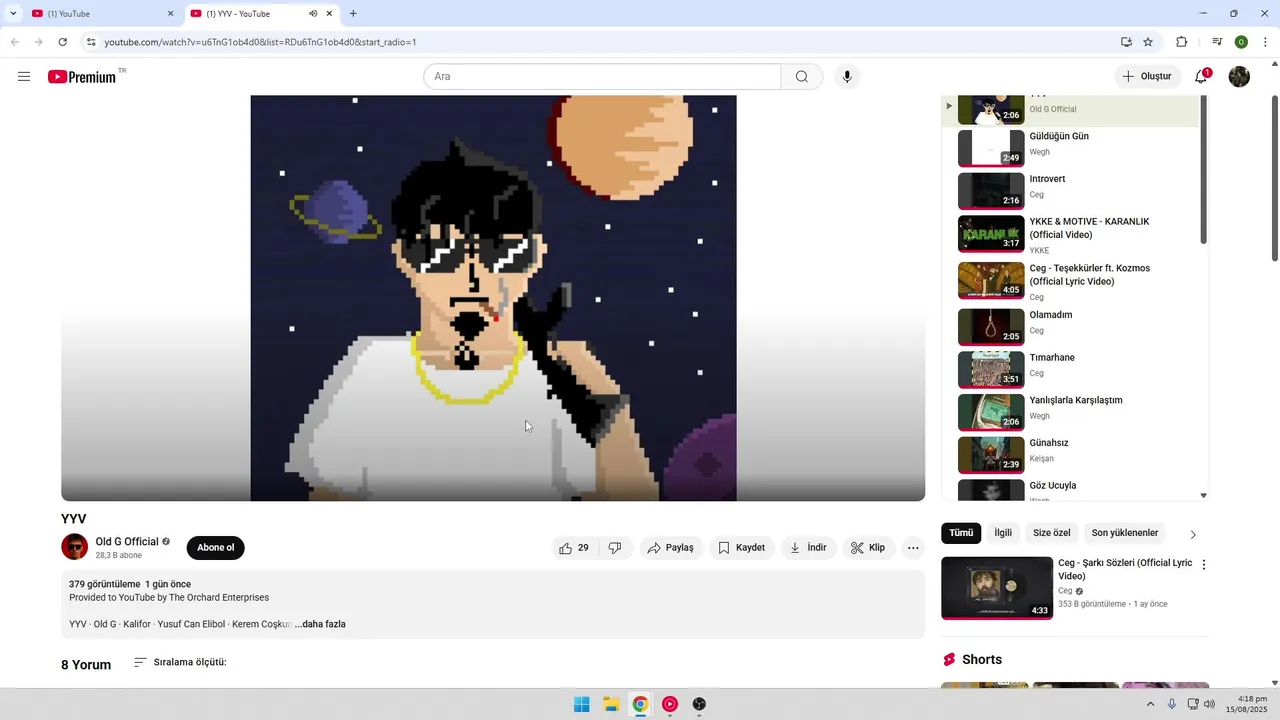Show hidden tray icons chevron
The image size is (1280, 720).
[x=1150, y=704]
